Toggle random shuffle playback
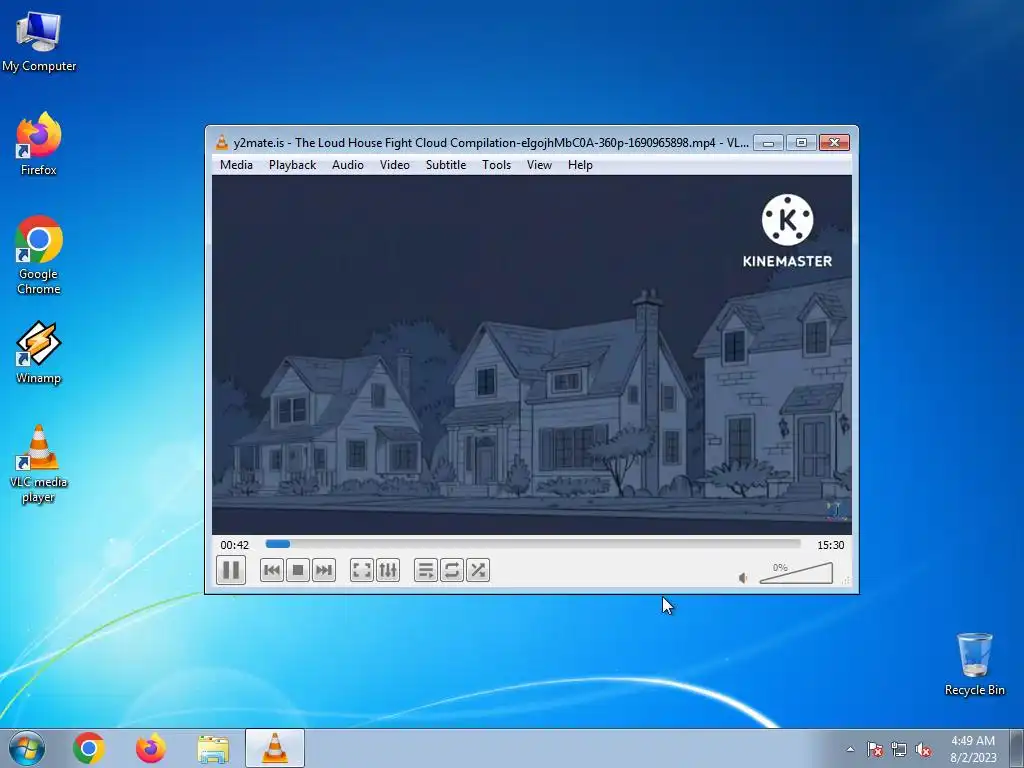This screenshot has height=768, width=1024. pos(478,570)
